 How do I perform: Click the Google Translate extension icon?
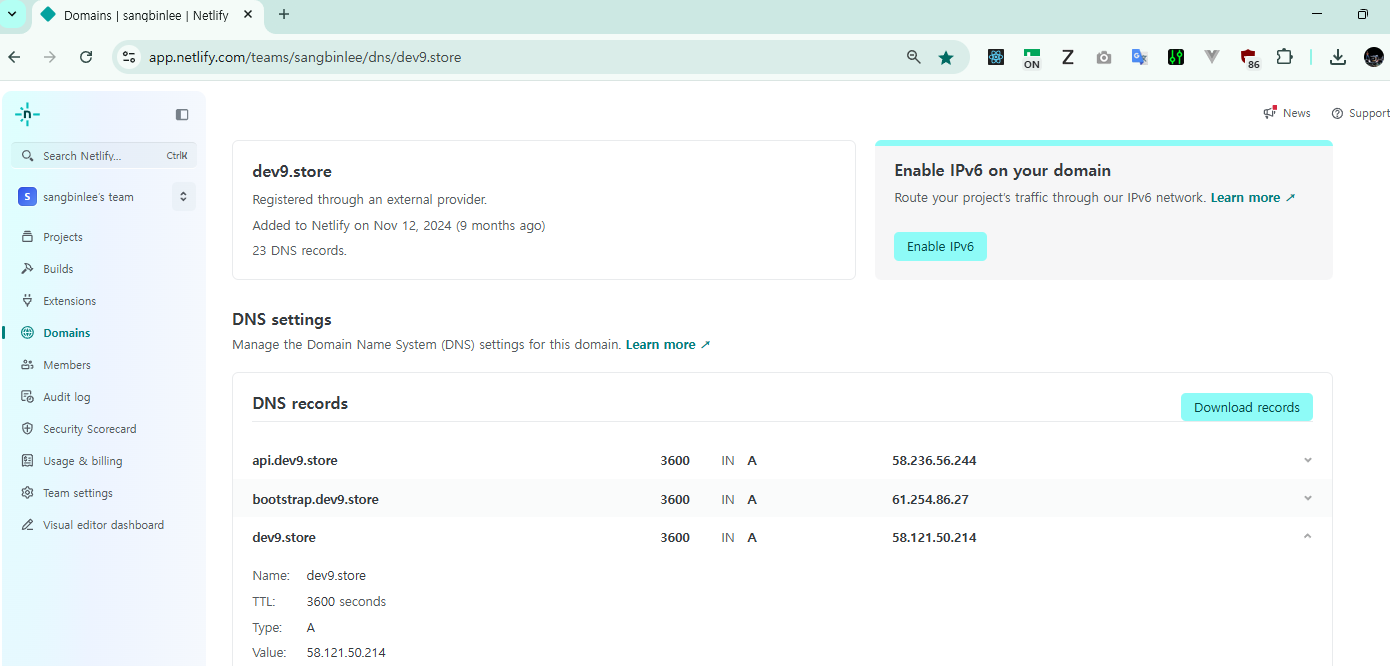[1139, 58]
